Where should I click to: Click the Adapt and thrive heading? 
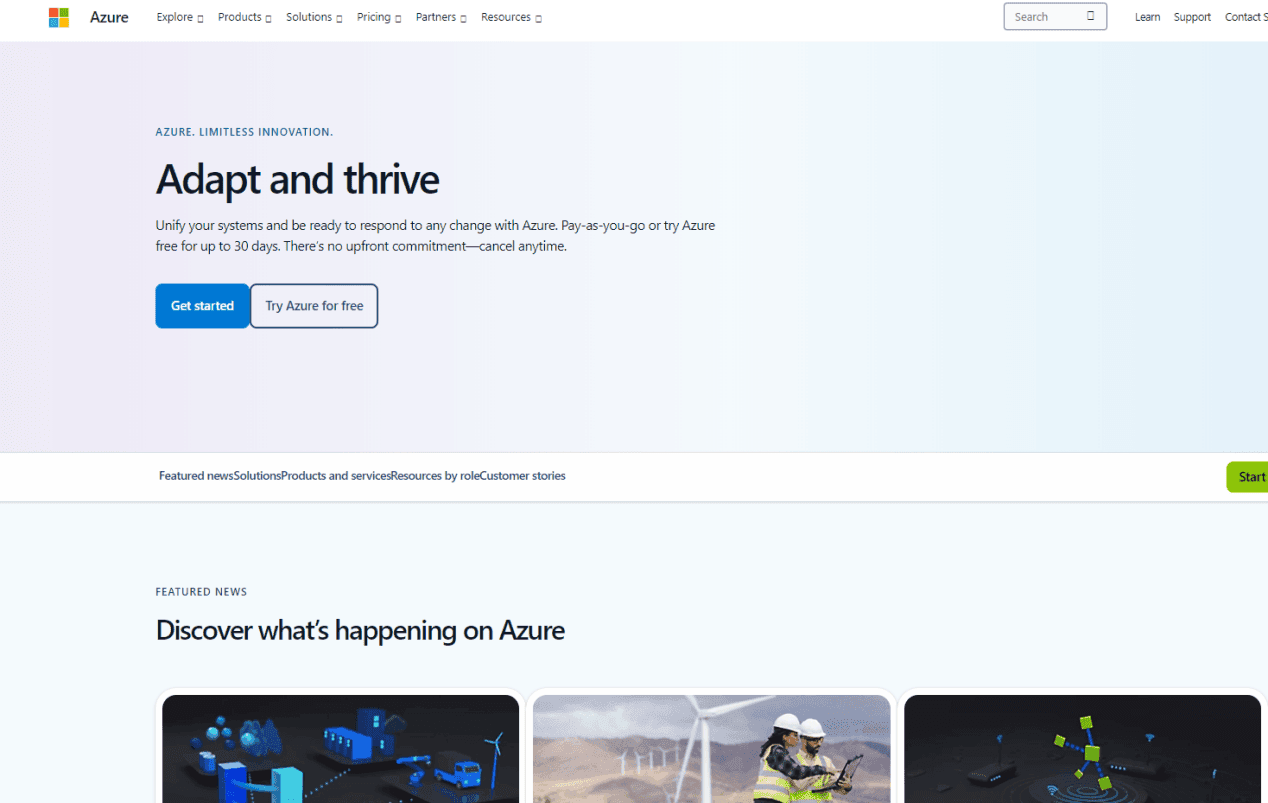click(297, 179)
